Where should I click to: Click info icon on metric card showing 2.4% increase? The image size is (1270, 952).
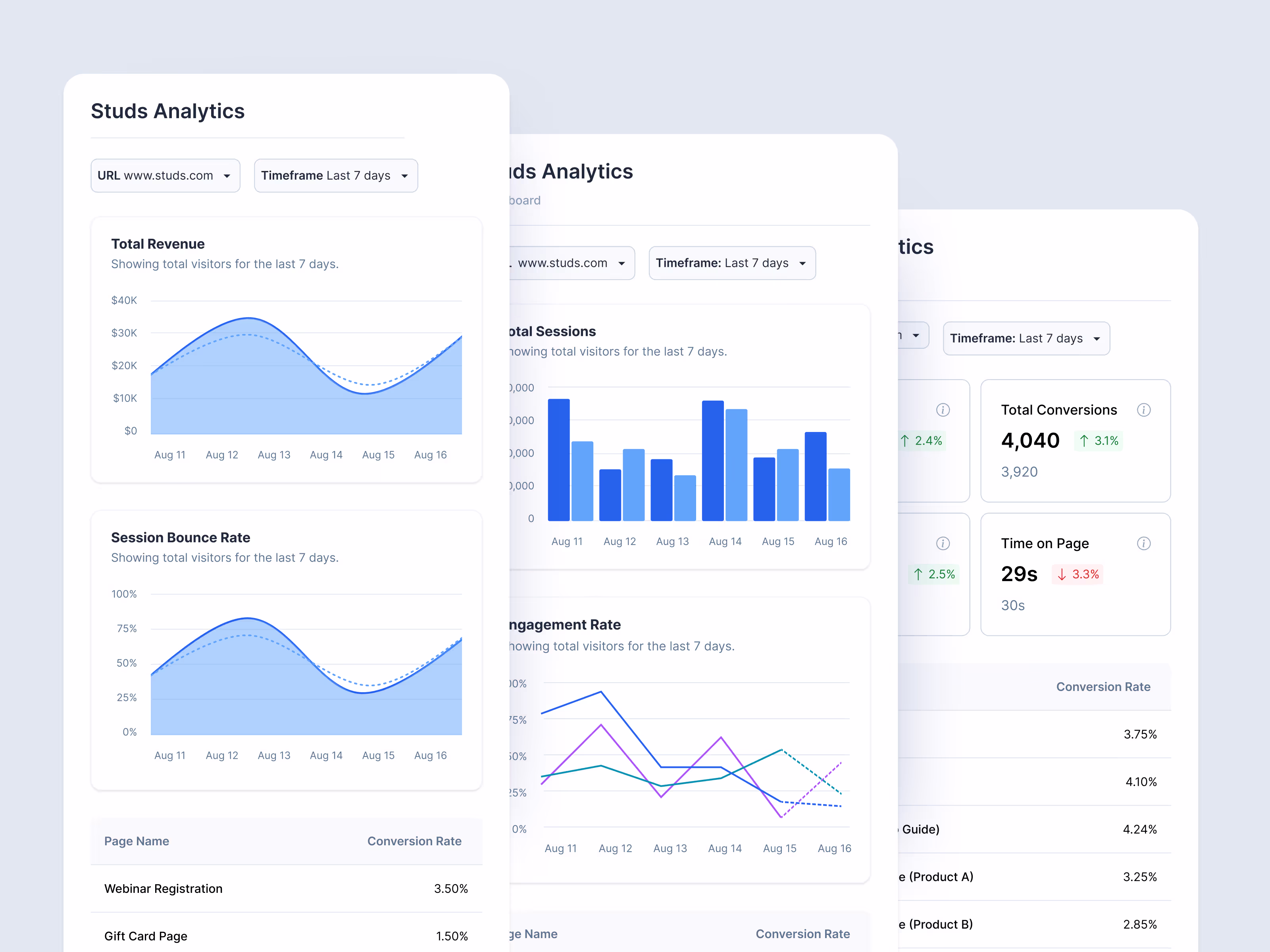click(943, 410)
